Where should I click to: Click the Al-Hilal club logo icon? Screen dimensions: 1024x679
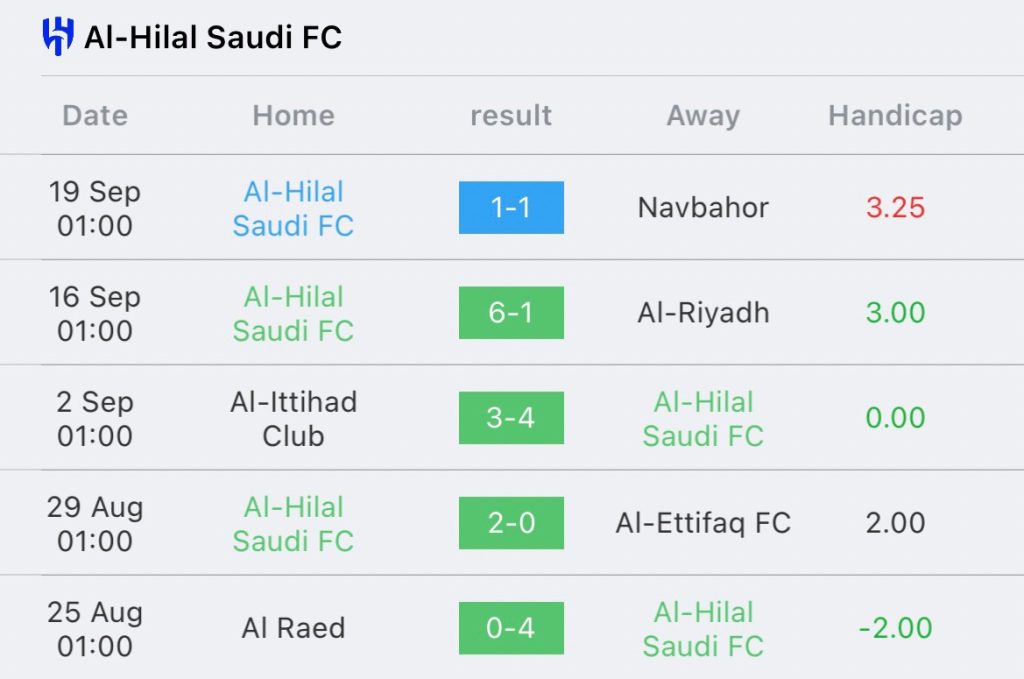click(x=58, y=37)
